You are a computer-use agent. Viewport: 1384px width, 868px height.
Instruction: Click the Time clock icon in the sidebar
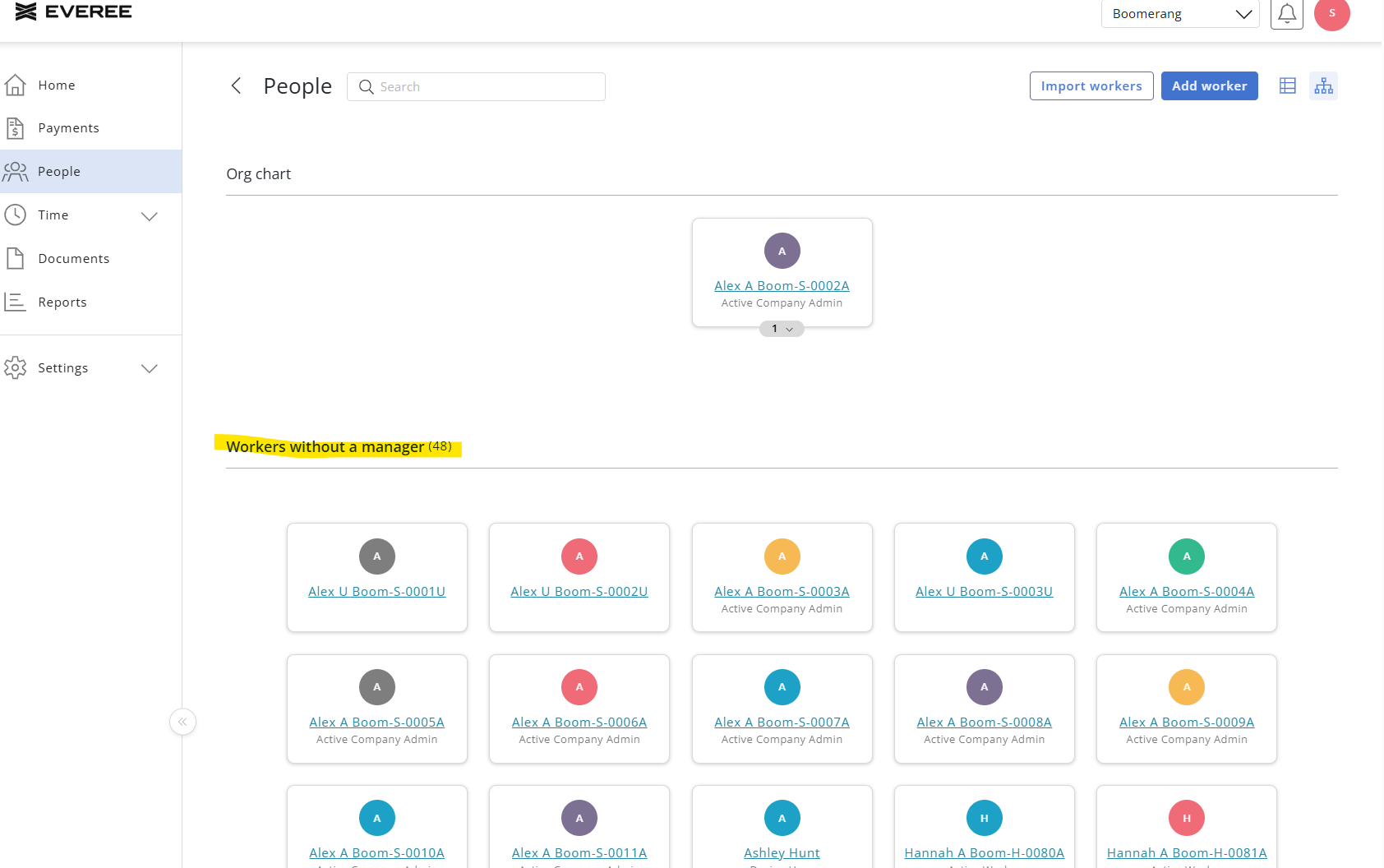click(15, 215)
